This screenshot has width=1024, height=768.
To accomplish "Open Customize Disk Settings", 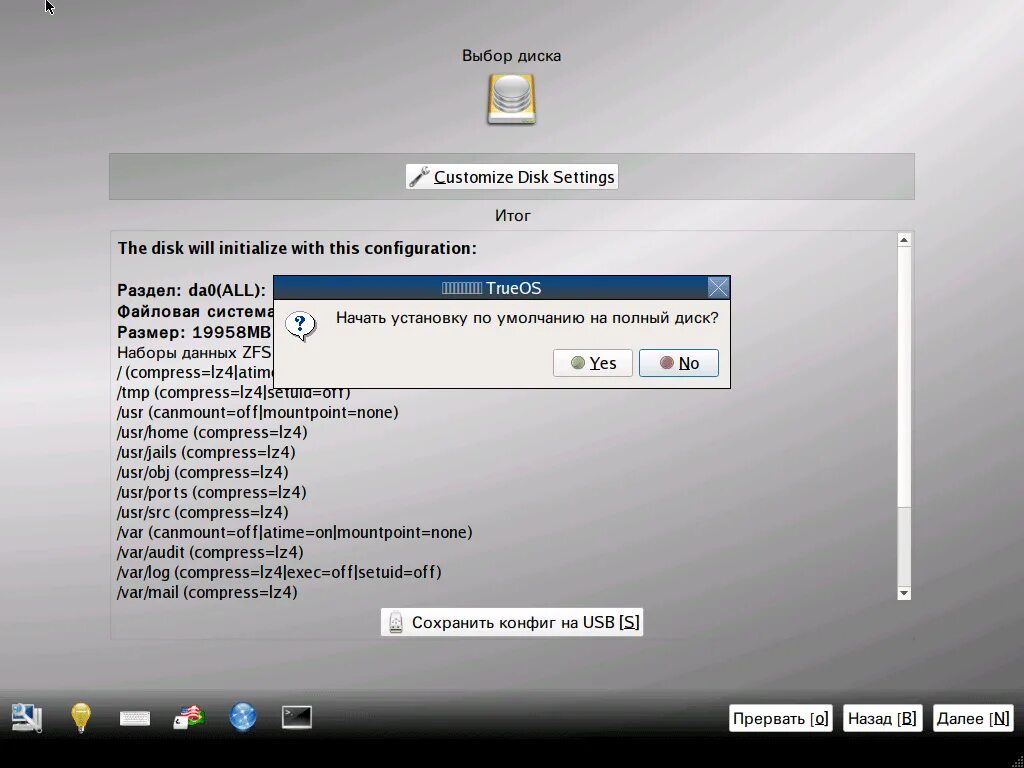I will click(511, 177).
